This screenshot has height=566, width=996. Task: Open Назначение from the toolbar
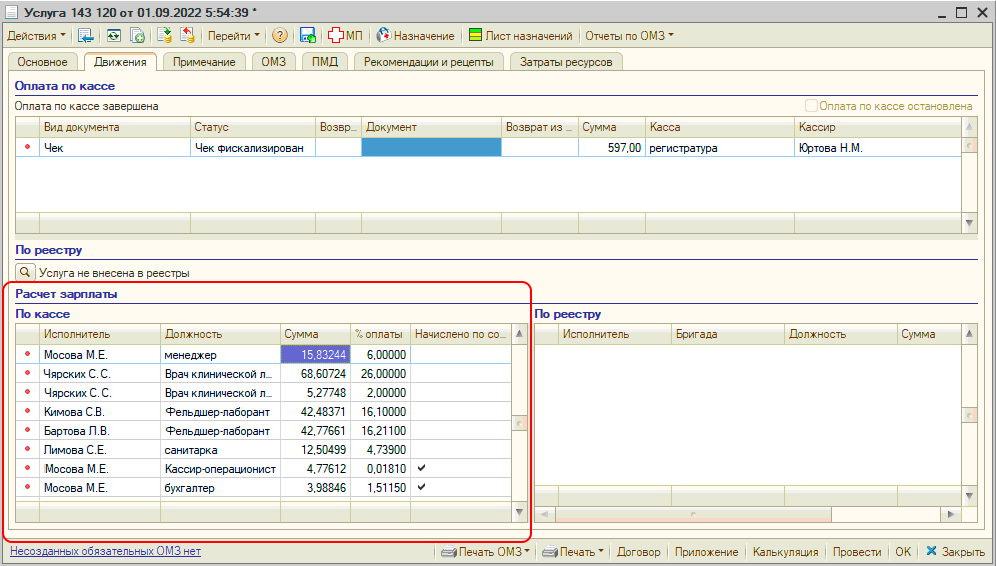point(415,36)
